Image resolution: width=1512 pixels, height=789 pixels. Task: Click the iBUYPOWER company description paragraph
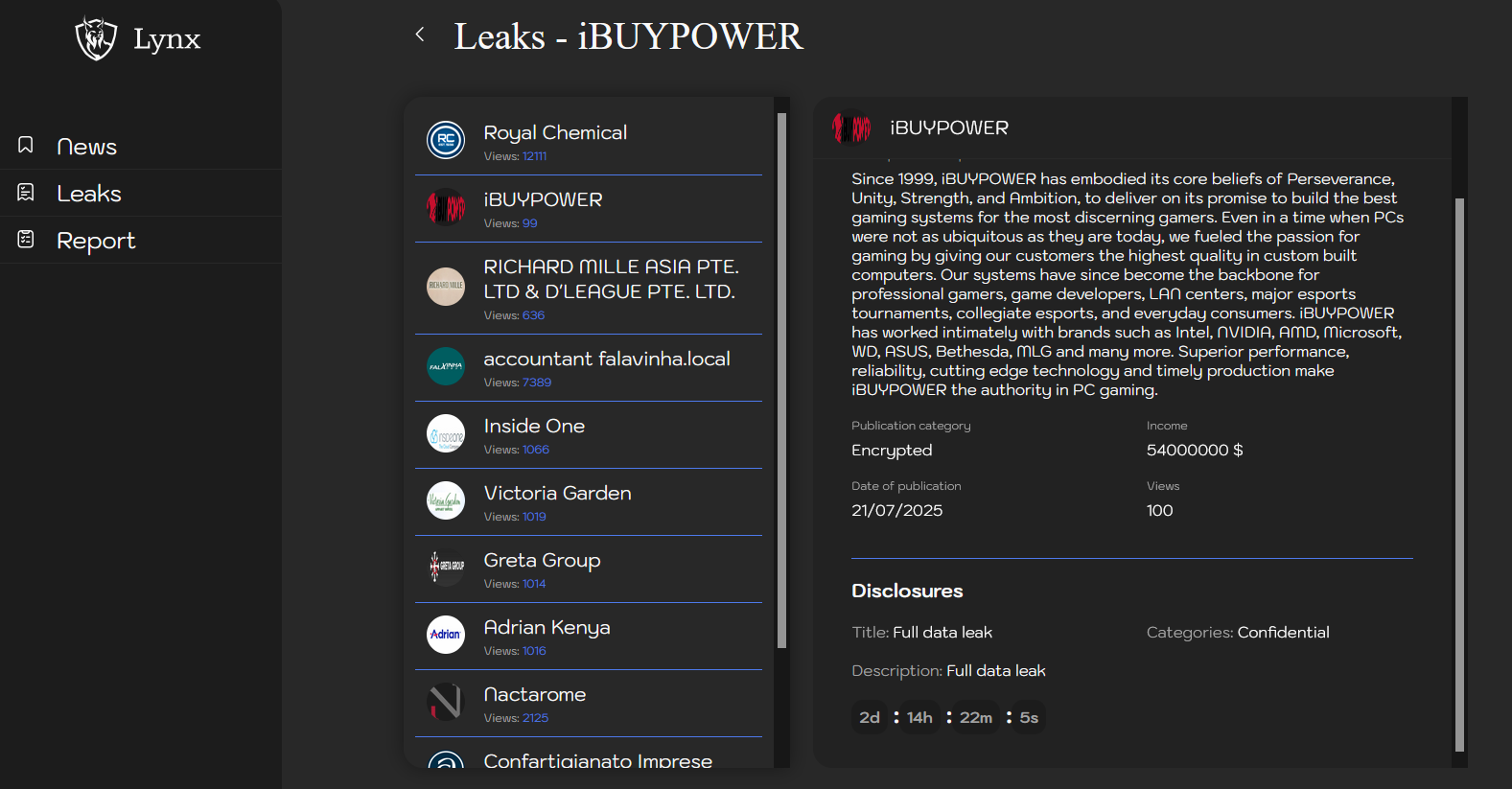[x=1128, y=285]
